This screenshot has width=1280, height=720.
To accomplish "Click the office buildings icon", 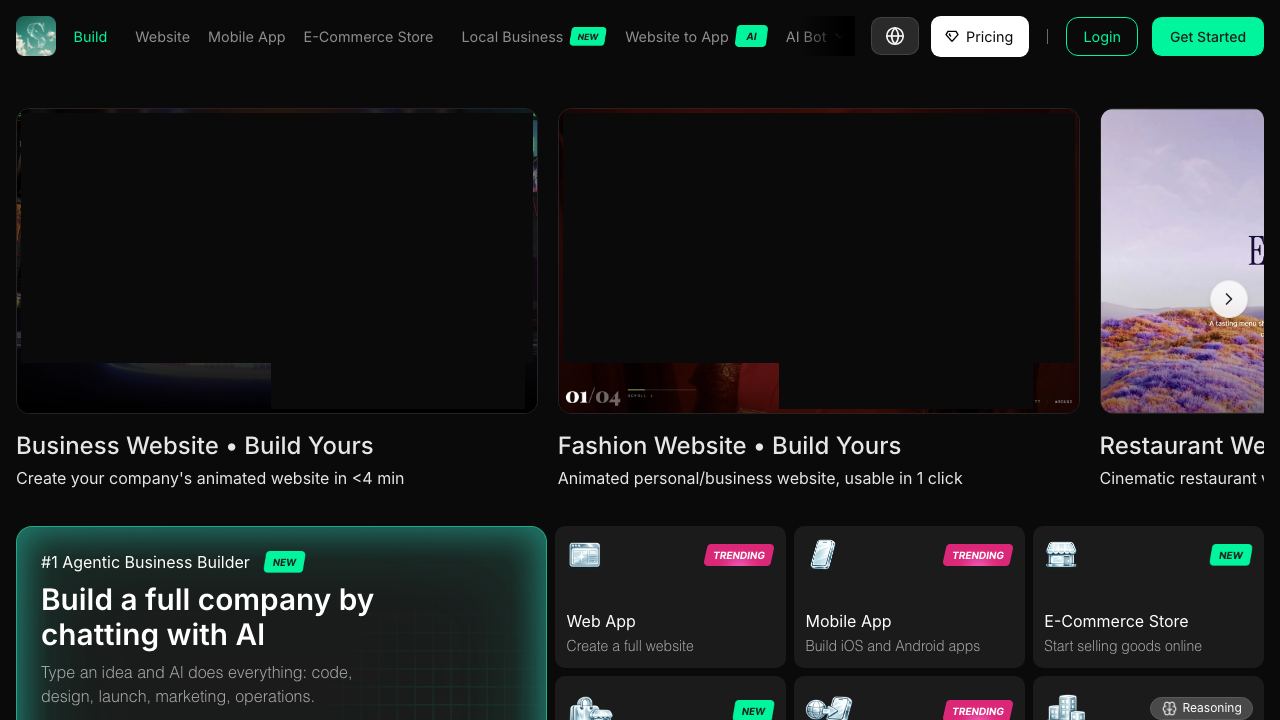I will (x=1066, y=709).
